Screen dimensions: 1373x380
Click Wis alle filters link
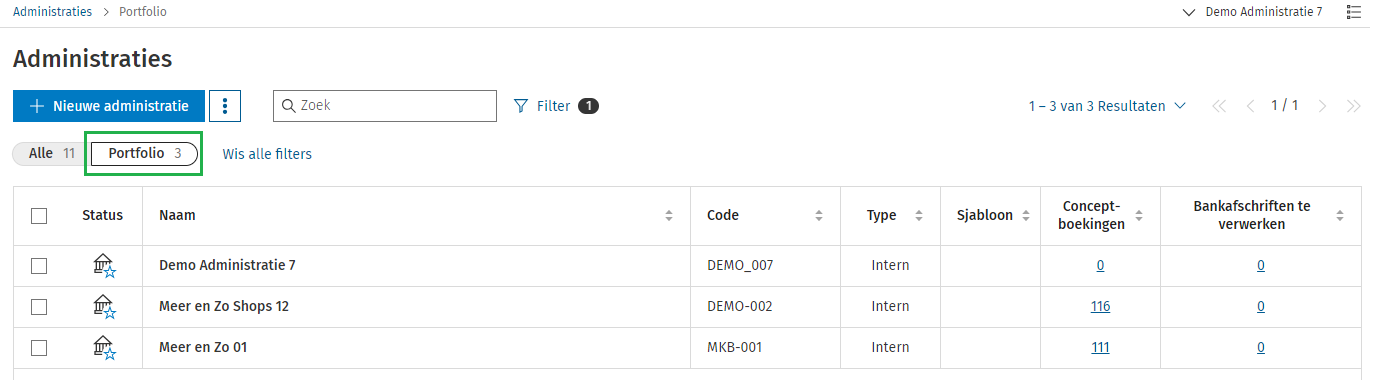pos(267,154)
